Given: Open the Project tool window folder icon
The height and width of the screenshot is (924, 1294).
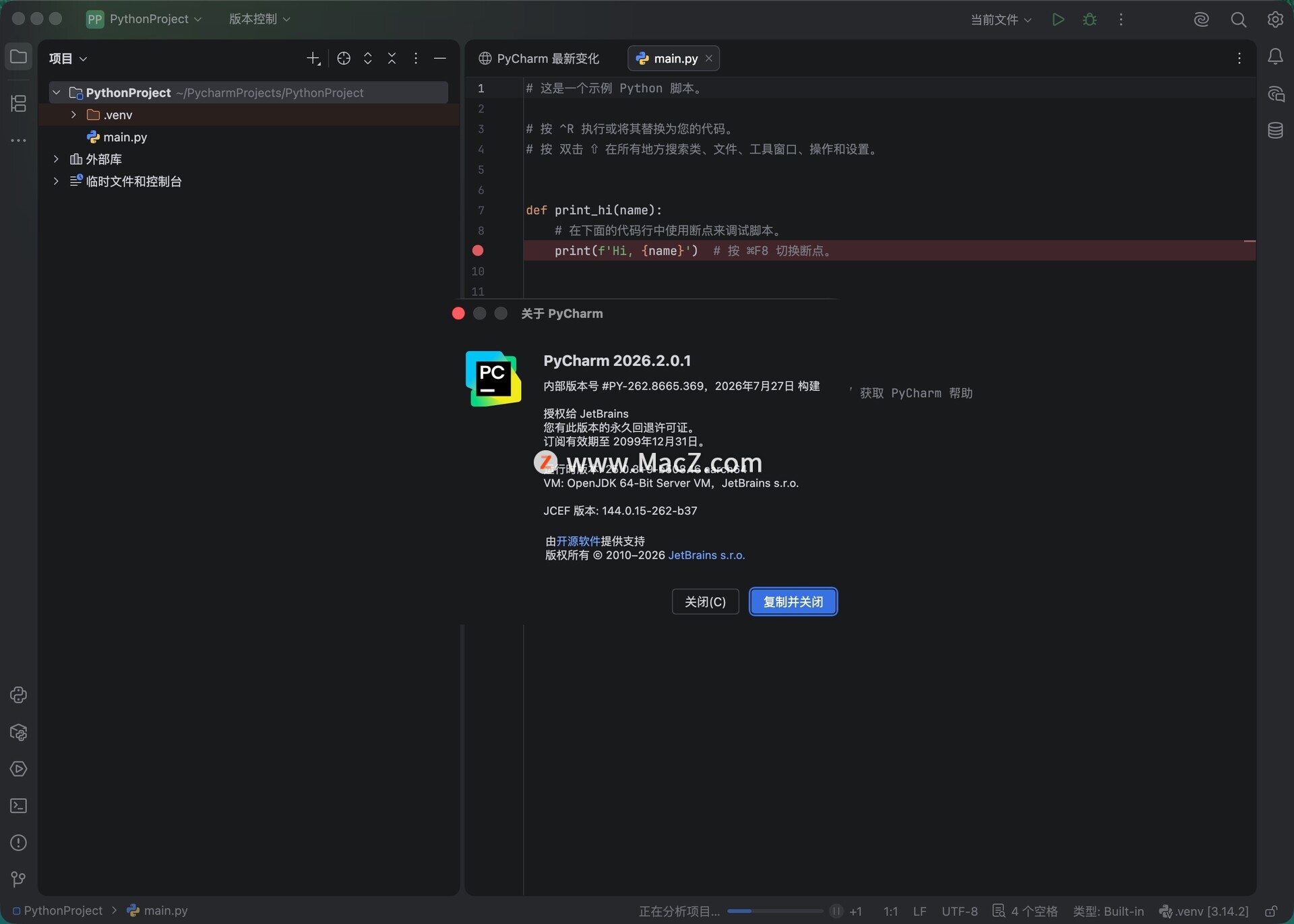Looking at the screenshot, I should (18, 57).
